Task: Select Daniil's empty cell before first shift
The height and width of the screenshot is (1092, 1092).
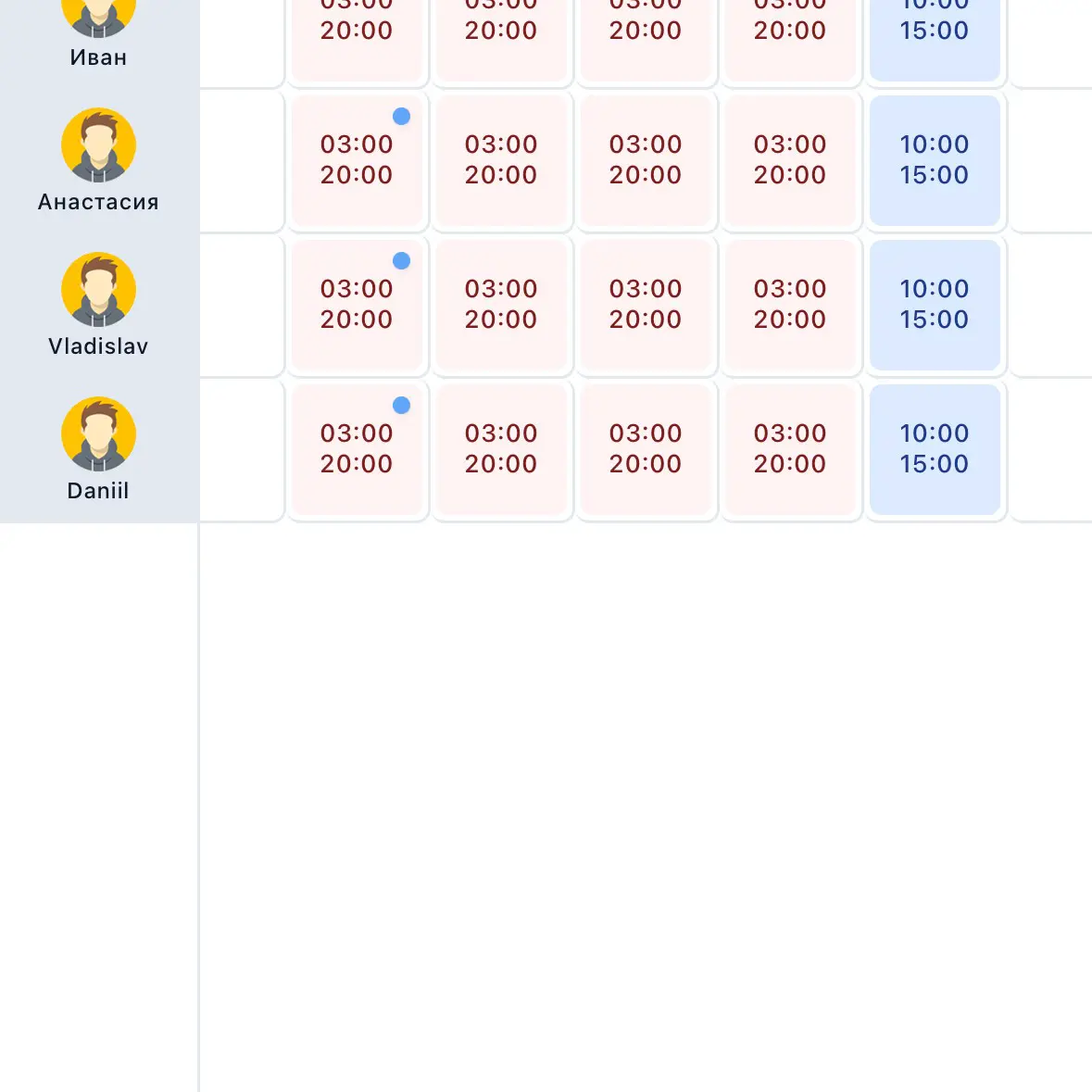Action: pyautogui.click(x=242, y=449)
